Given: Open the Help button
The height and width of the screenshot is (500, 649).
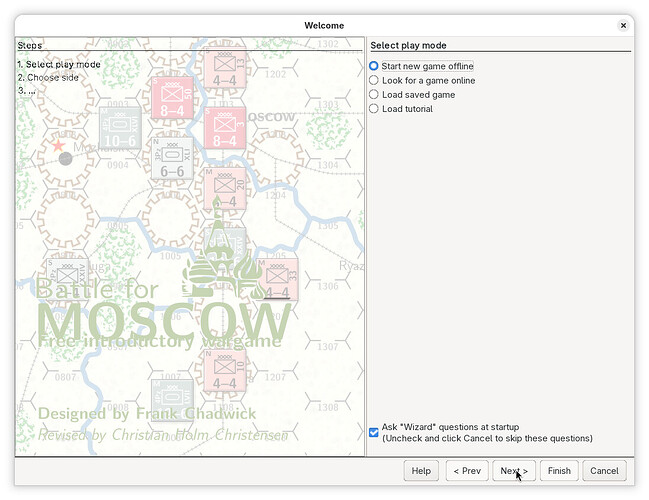Looking at the screenshot, I should point(421,471).
